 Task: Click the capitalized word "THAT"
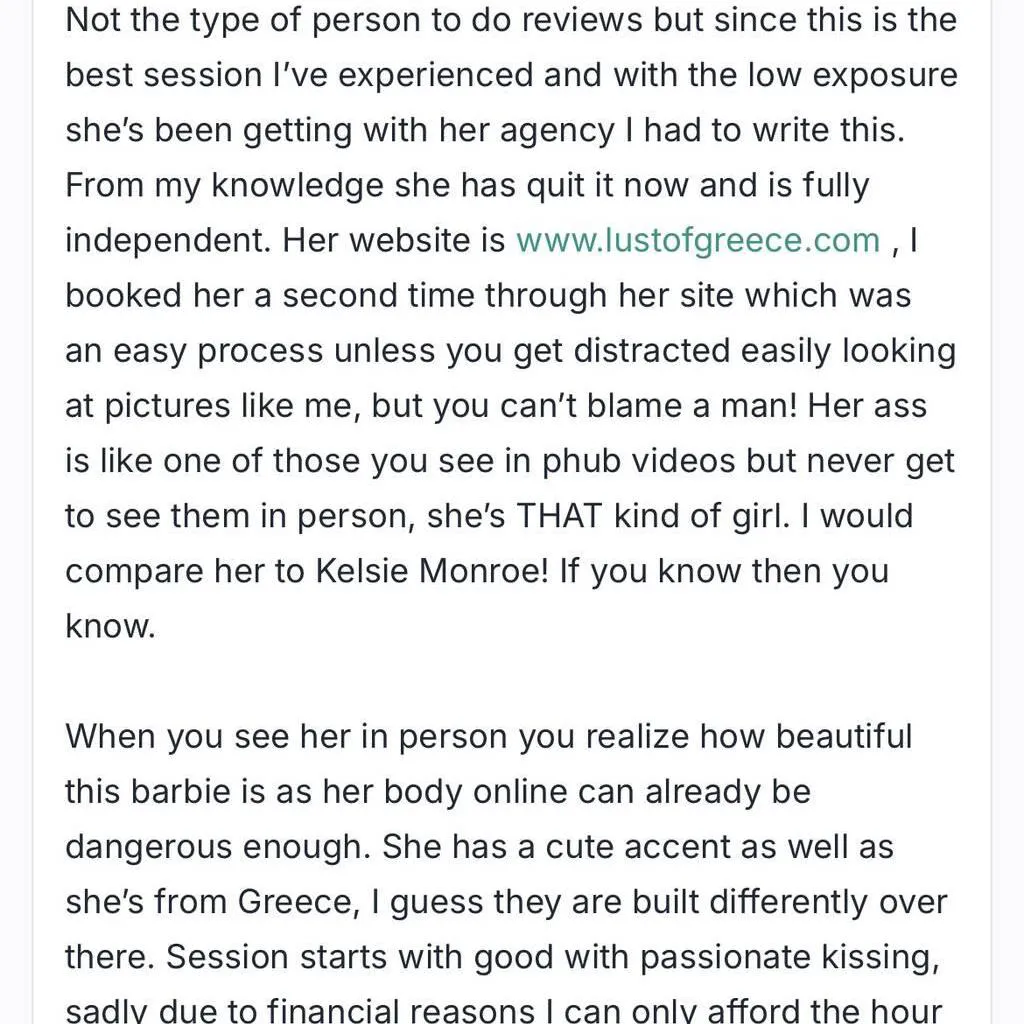tap(559, 516)
